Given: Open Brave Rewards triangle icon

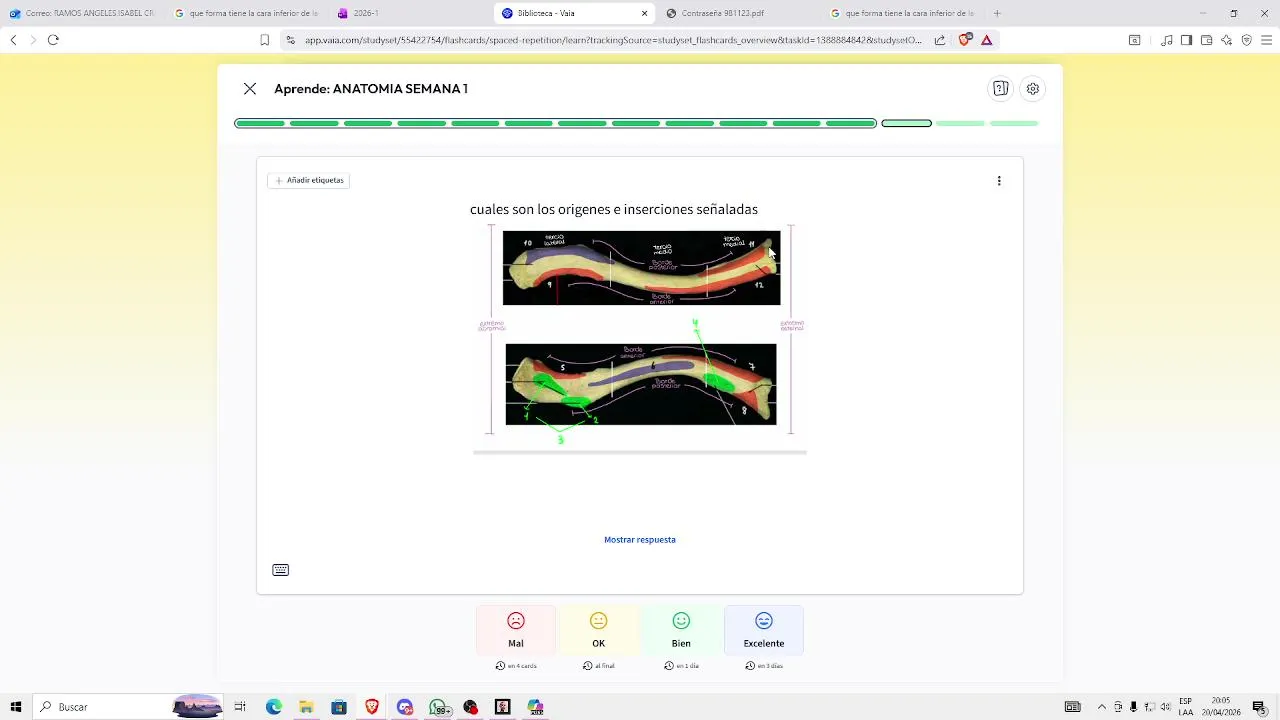Looking at the screenshot, I should 987,40.
